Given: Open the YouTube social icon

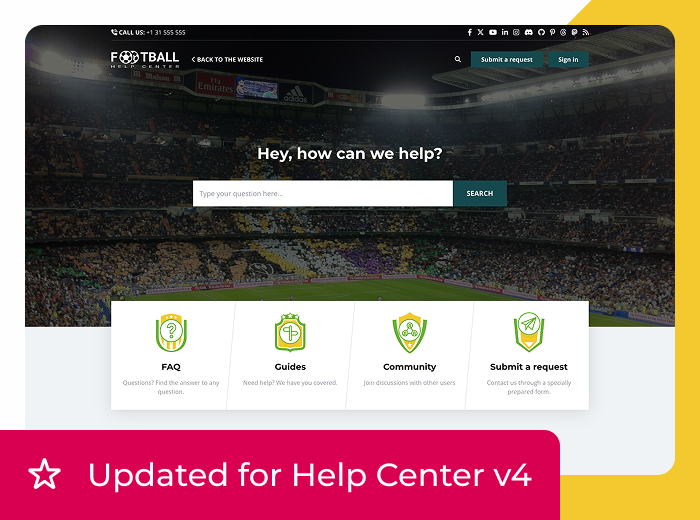Looking at the screenshot, I should click(x=492, y=32).
